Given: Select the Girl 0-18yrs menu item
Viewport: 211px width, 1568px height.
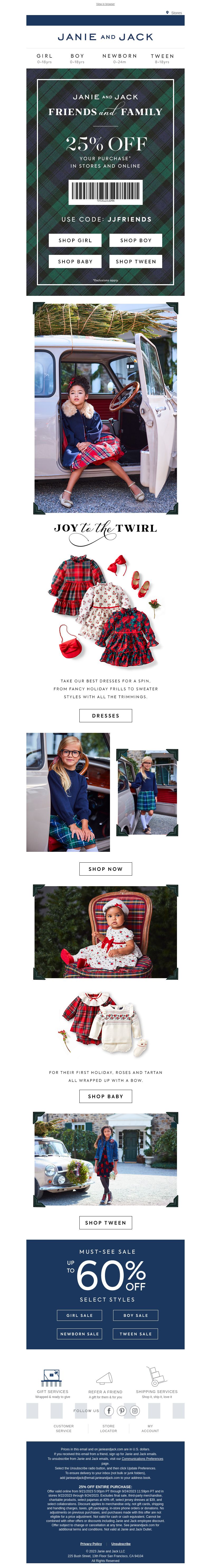Looking at the screenshot, I should [x=44, y=58].
